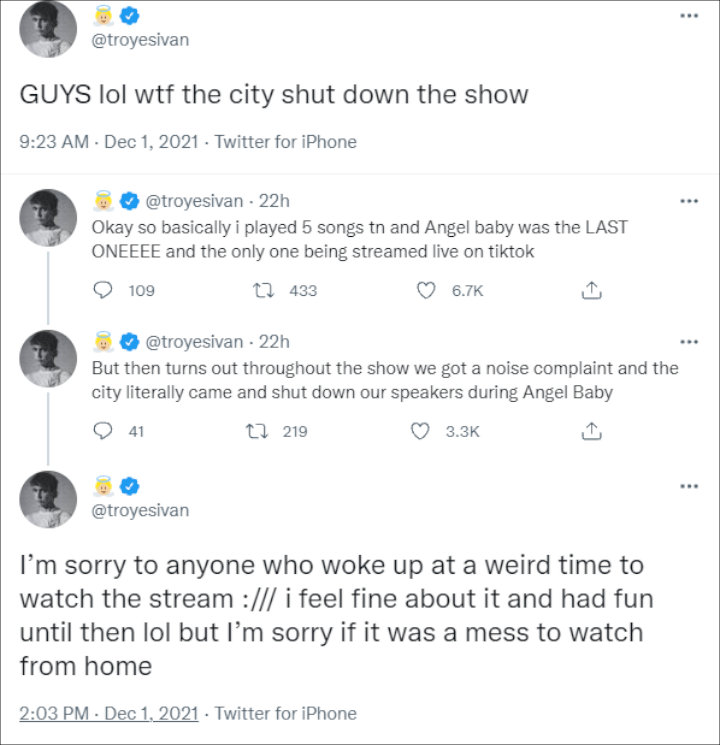This screenshot has width=720, height=745.
Task: Open avatar beside the 5 songs tweet
Action: click(x=48, y=218)
